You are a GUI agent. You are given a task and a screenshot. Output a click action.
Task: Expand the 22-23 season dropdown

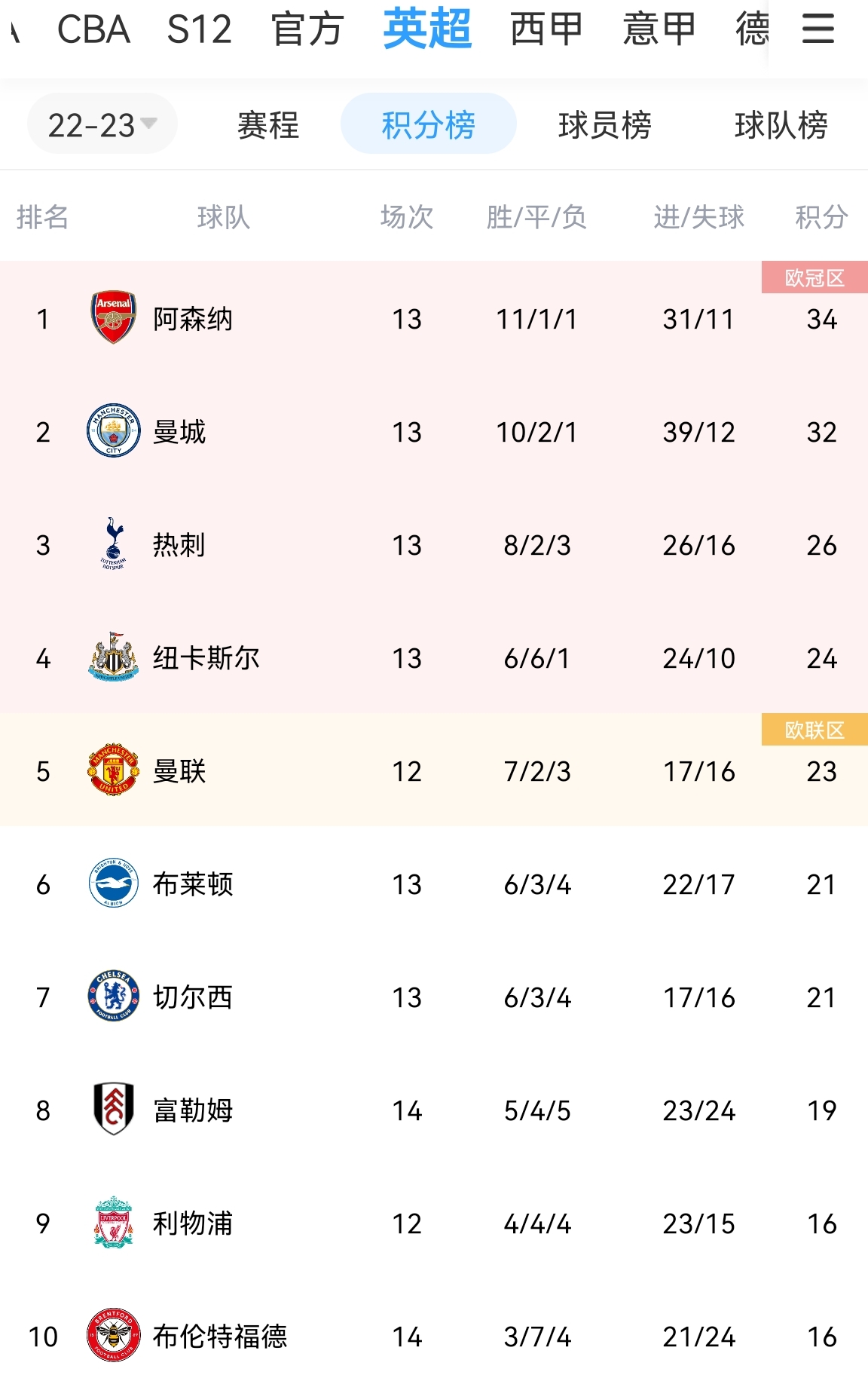[102, 124]
